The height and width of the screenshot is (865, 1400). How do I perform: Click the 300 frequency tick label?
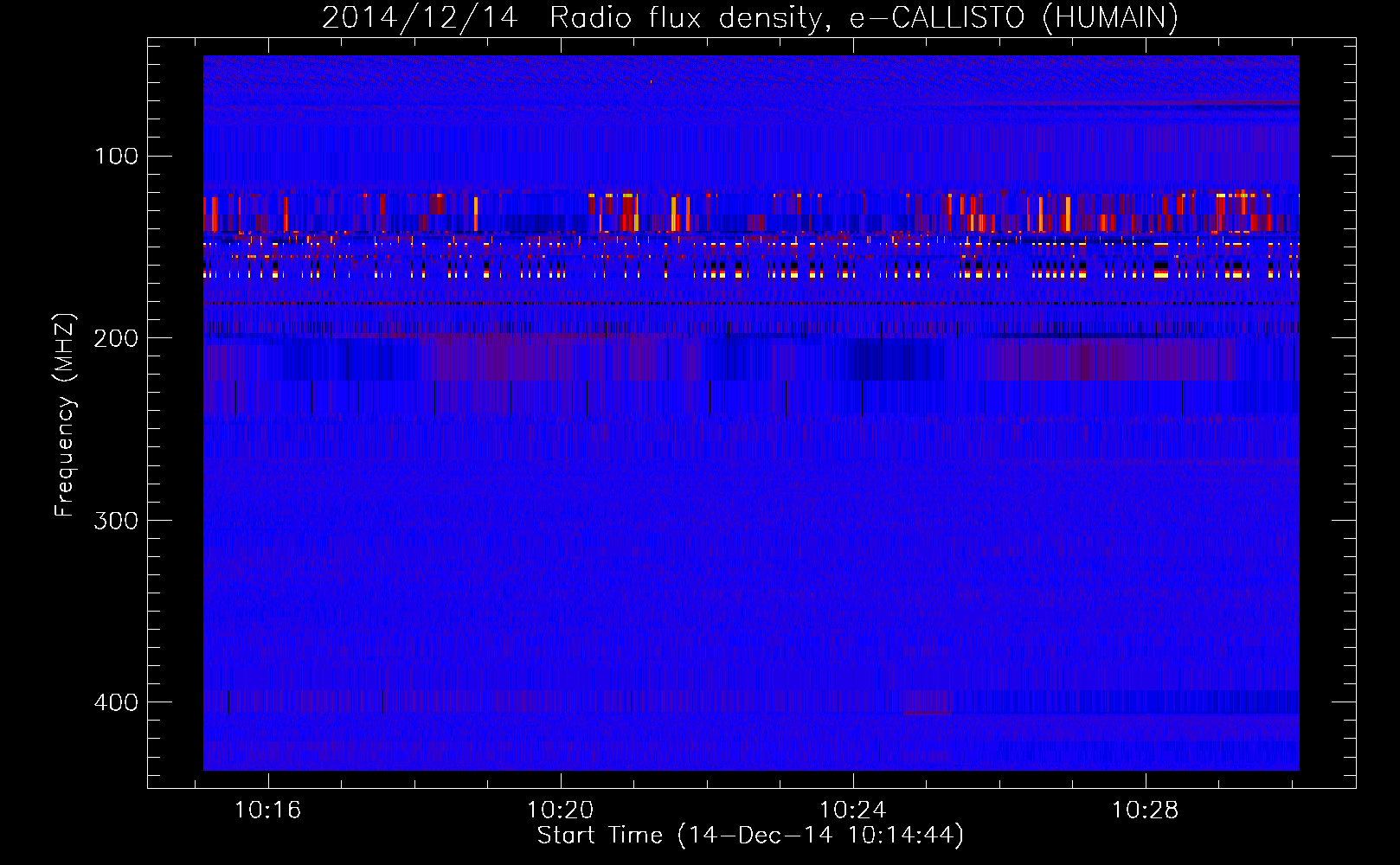tap(117, 521)
